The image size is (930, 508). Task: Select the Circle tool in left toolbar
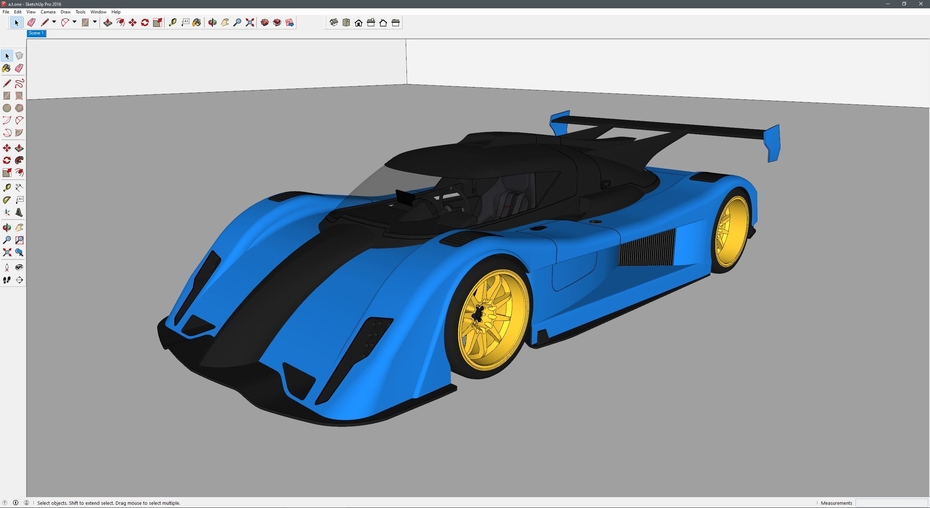pyautogui.click(x=7, y=108)
